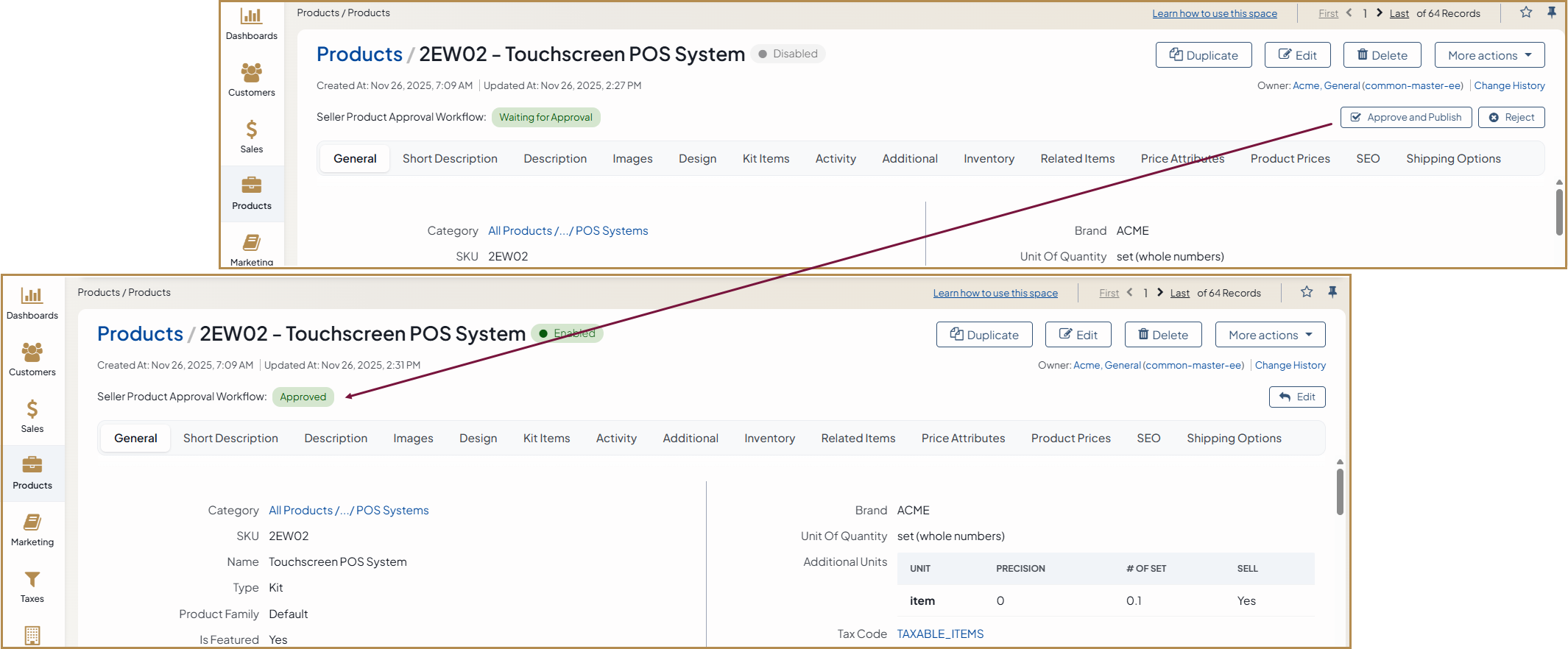The width and height of the screenshot is (1568, 649).
Task: Expand More actions dropdown on Disabled product page
Action: click(x=1489, y=55)
